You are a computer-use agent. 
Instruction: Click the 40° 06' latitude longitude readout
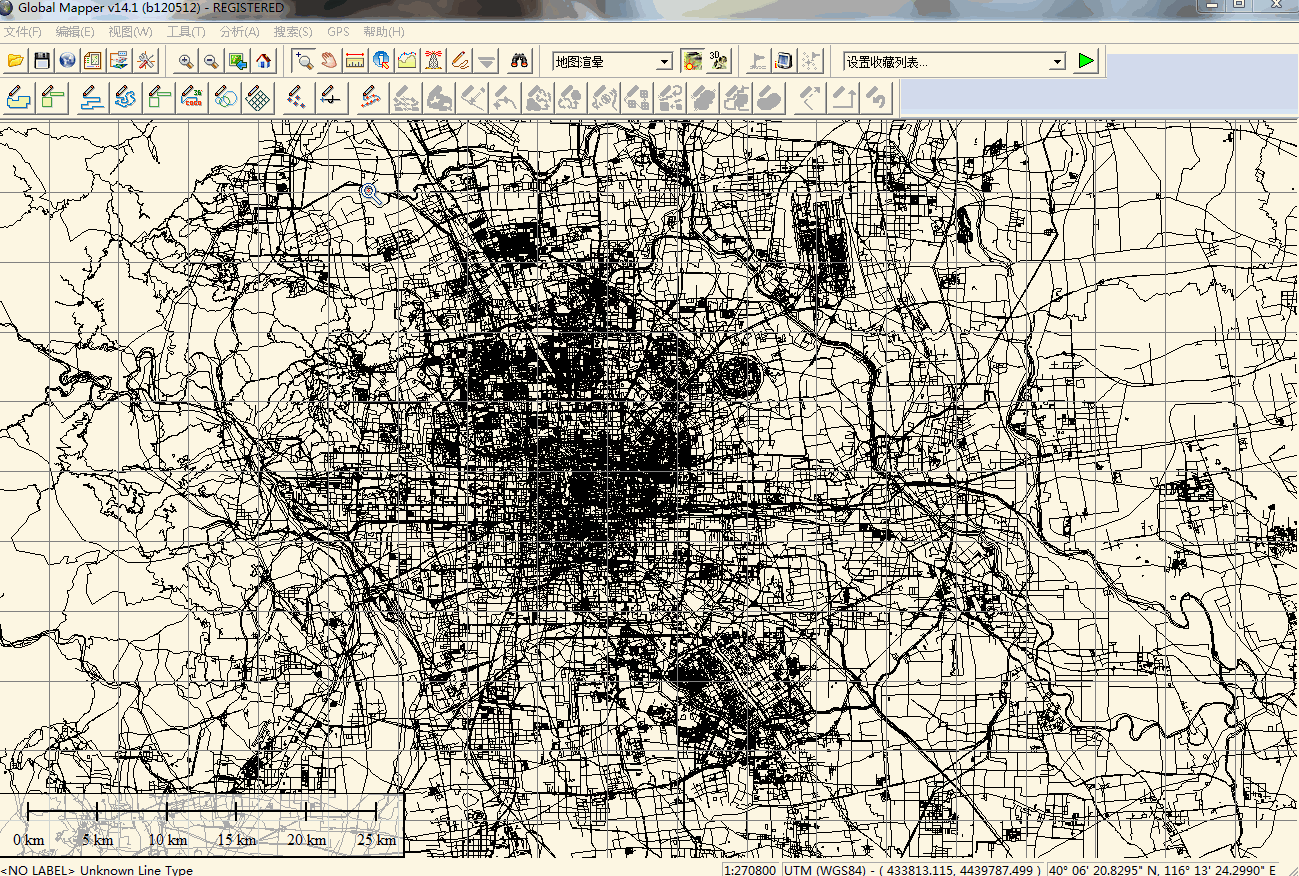[1162, 870]
